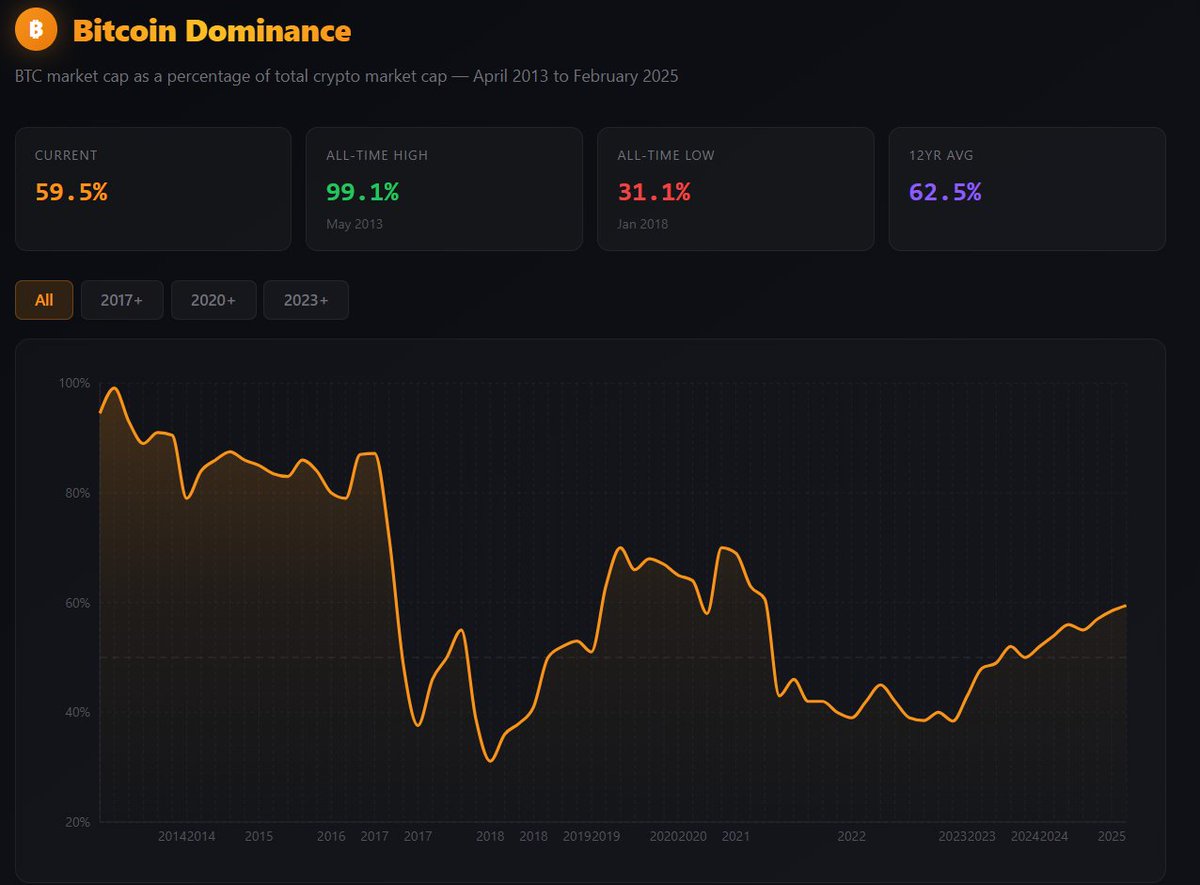Switch to the 2023+ range tab
The height and width of the screenshot is (885, 1200).
306,300
